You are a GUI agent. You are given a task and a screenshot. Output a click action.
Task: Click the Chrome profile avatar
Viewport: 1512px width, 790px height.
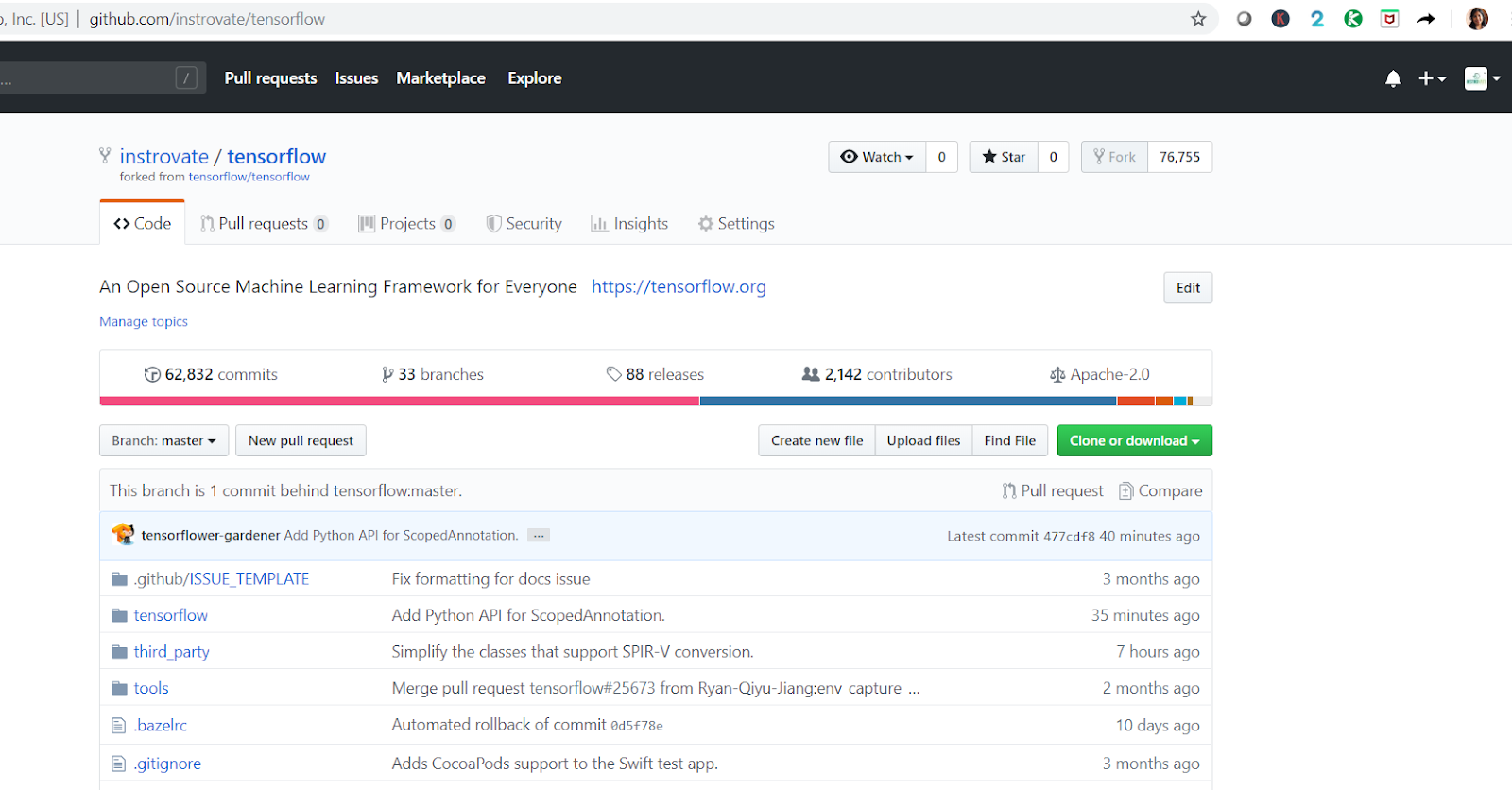tap(1477, 19)
